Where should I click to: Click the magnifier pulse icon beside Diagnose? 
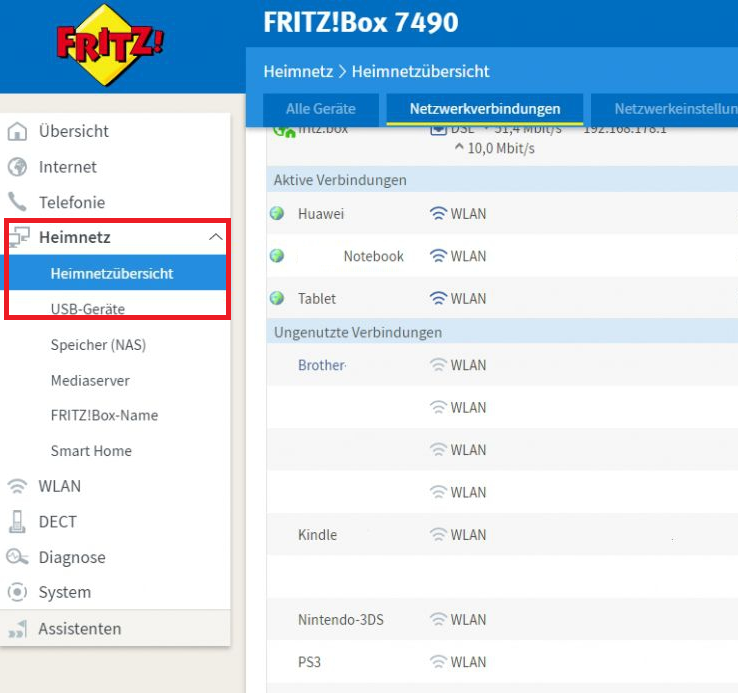pyautogui.click(x=17, y=557)
